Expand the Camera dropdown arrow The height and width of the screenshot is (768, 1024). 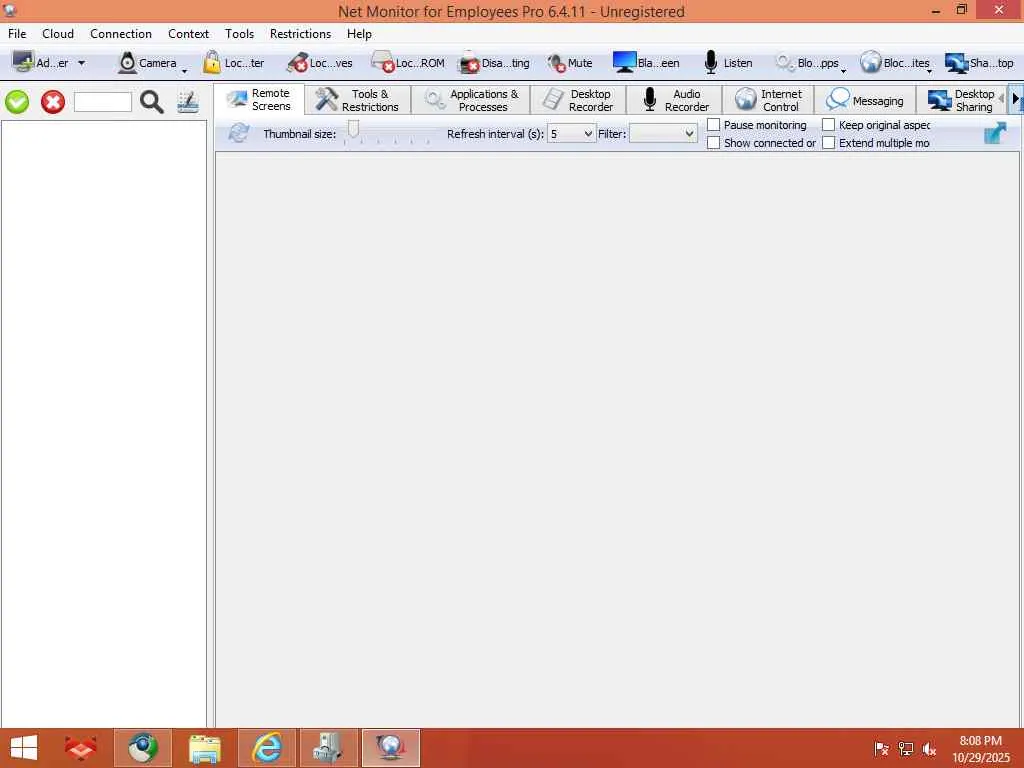[x=184, y=71]
